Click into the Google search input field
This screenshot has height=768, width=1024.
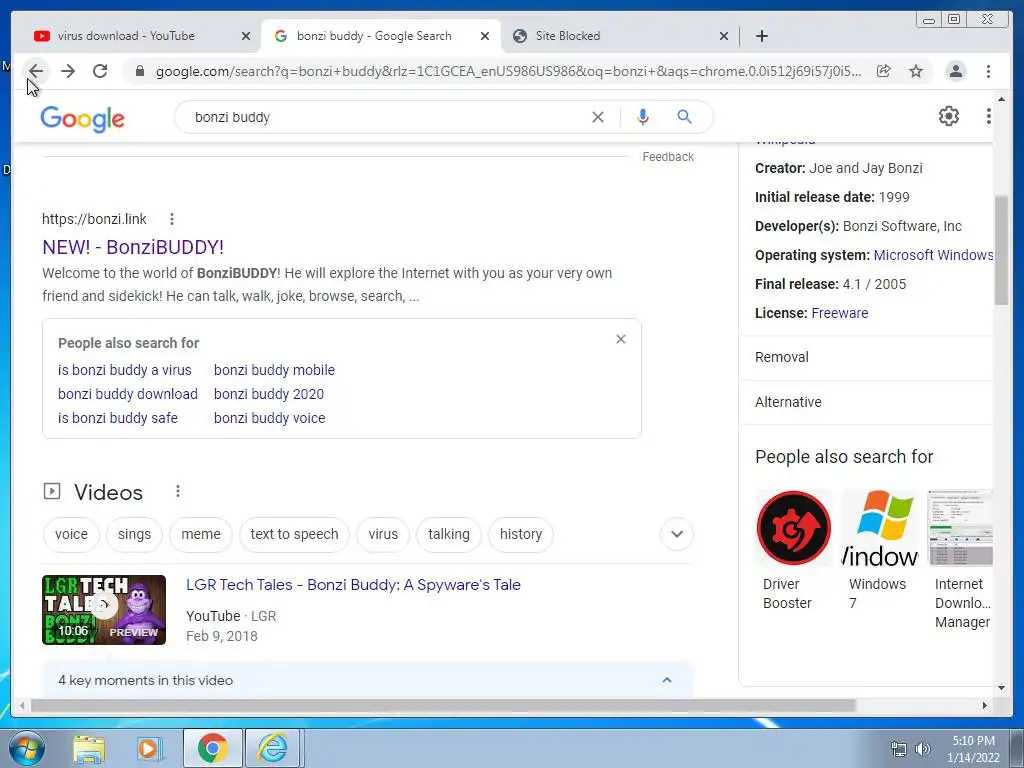pos(389,118)
